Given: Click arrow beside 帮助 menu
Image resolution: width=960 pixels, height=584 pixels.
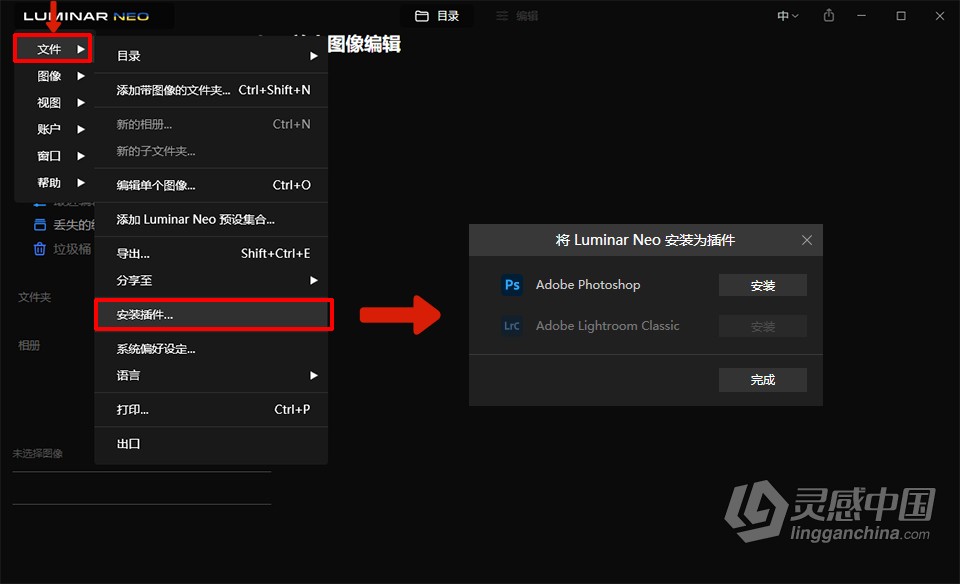Looking at the screenshot, I should [x=81, y=182].
